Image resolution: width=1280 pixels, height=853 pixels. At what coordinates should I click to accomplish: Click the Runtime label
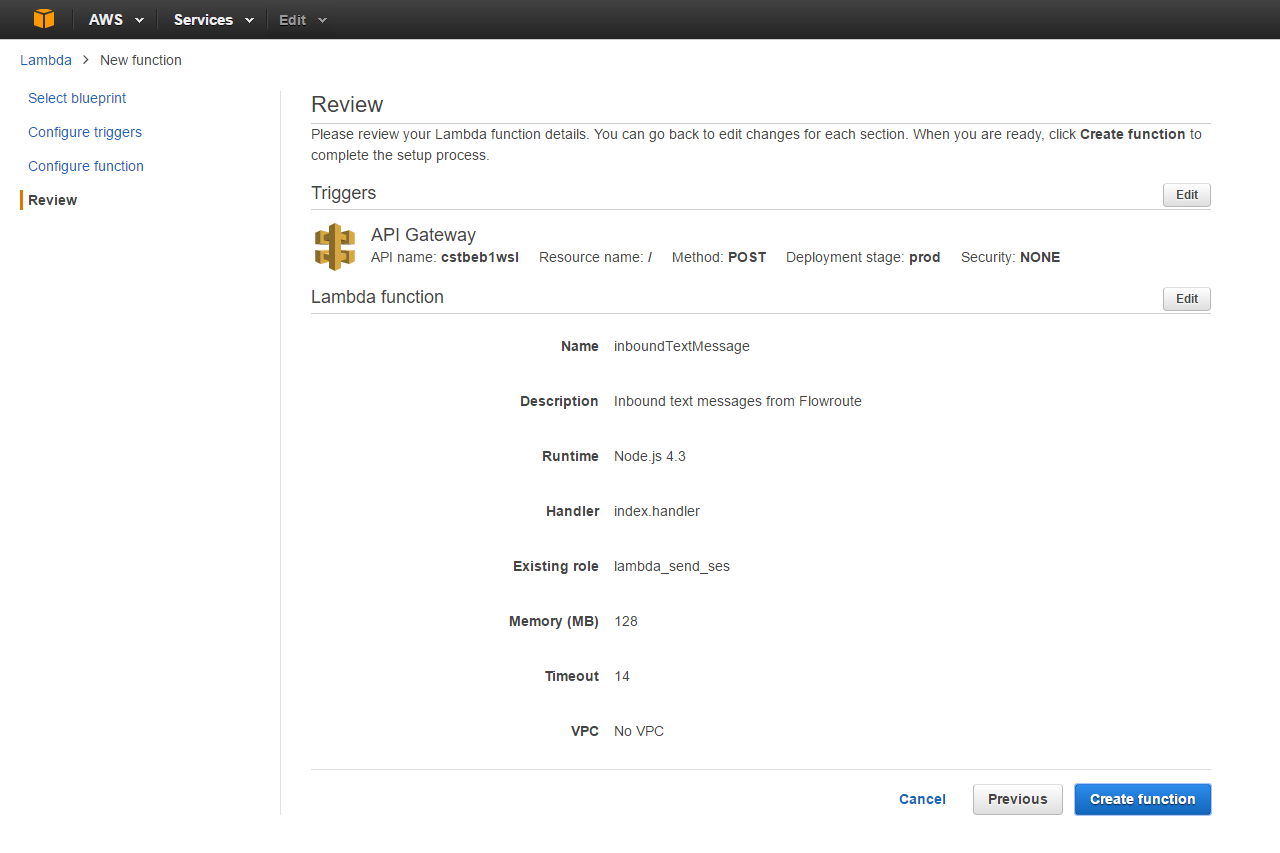coord(570,456)
